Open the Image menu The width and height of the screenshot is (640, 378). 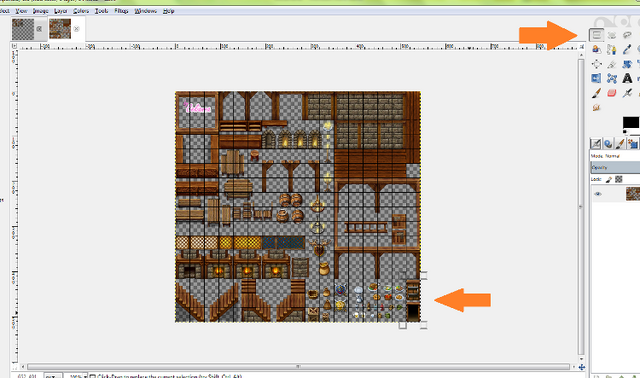pyautogui.click(x=40, y=11)
